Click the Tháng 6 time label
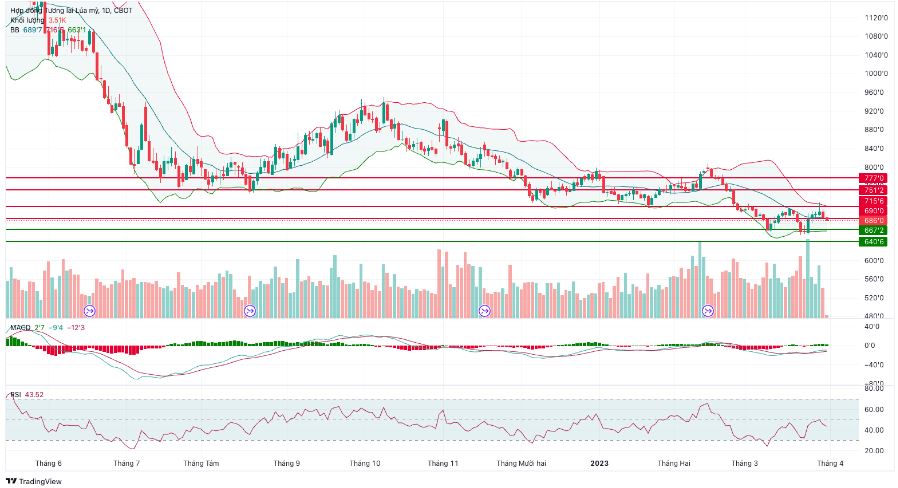 pyautogui.click(x=49, y=463)
